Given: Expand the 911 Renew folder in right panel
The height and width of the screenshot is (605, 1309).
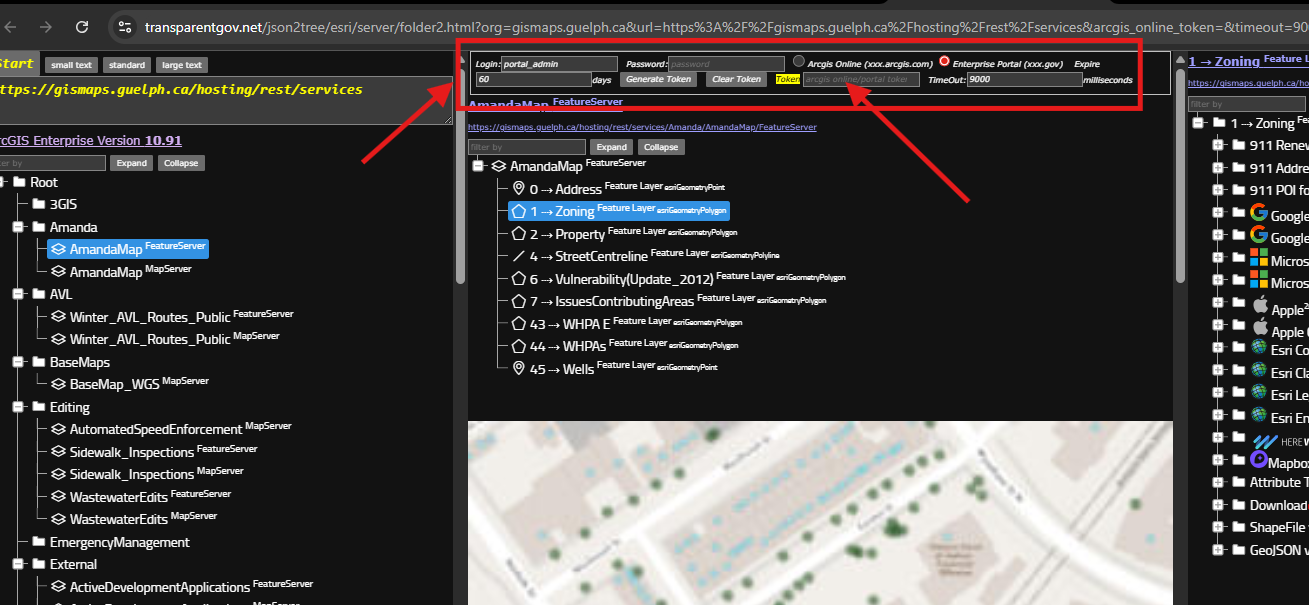Looking at the screenshot, I should pos(1218,145).
